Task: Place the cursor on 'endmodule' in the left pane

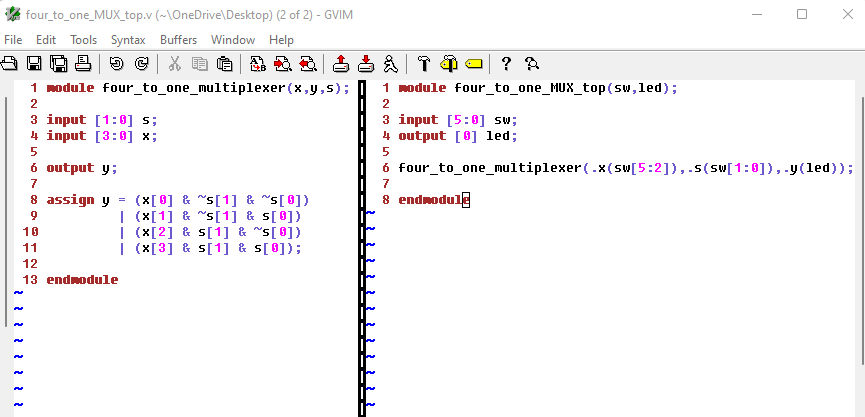Action: pos(82,280)
